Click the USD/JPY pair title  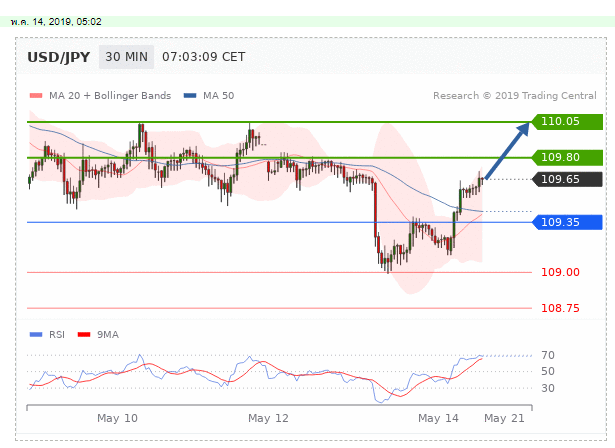click(58, 57)
